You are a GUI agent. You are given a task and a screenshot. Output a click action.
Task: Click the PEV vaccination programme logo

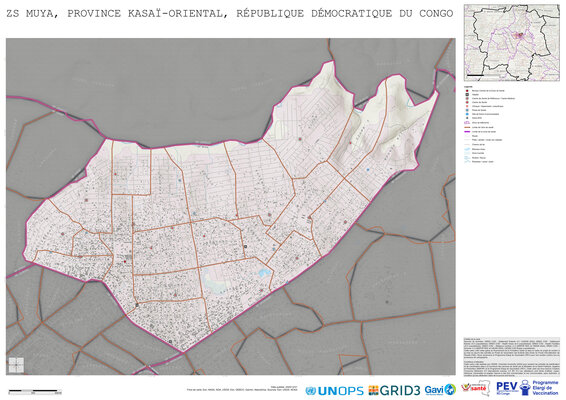click(527, 388)
